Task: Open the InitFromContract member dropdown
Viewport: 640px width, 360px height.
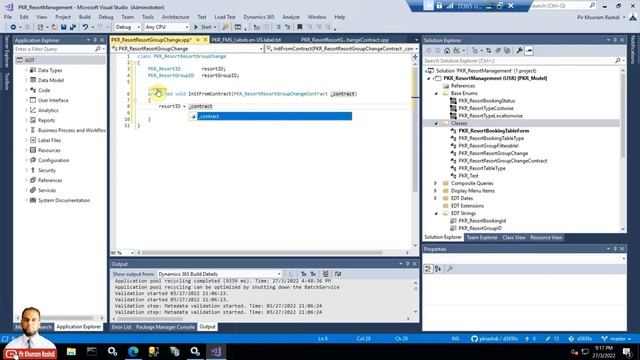Action: click(341, 49)
